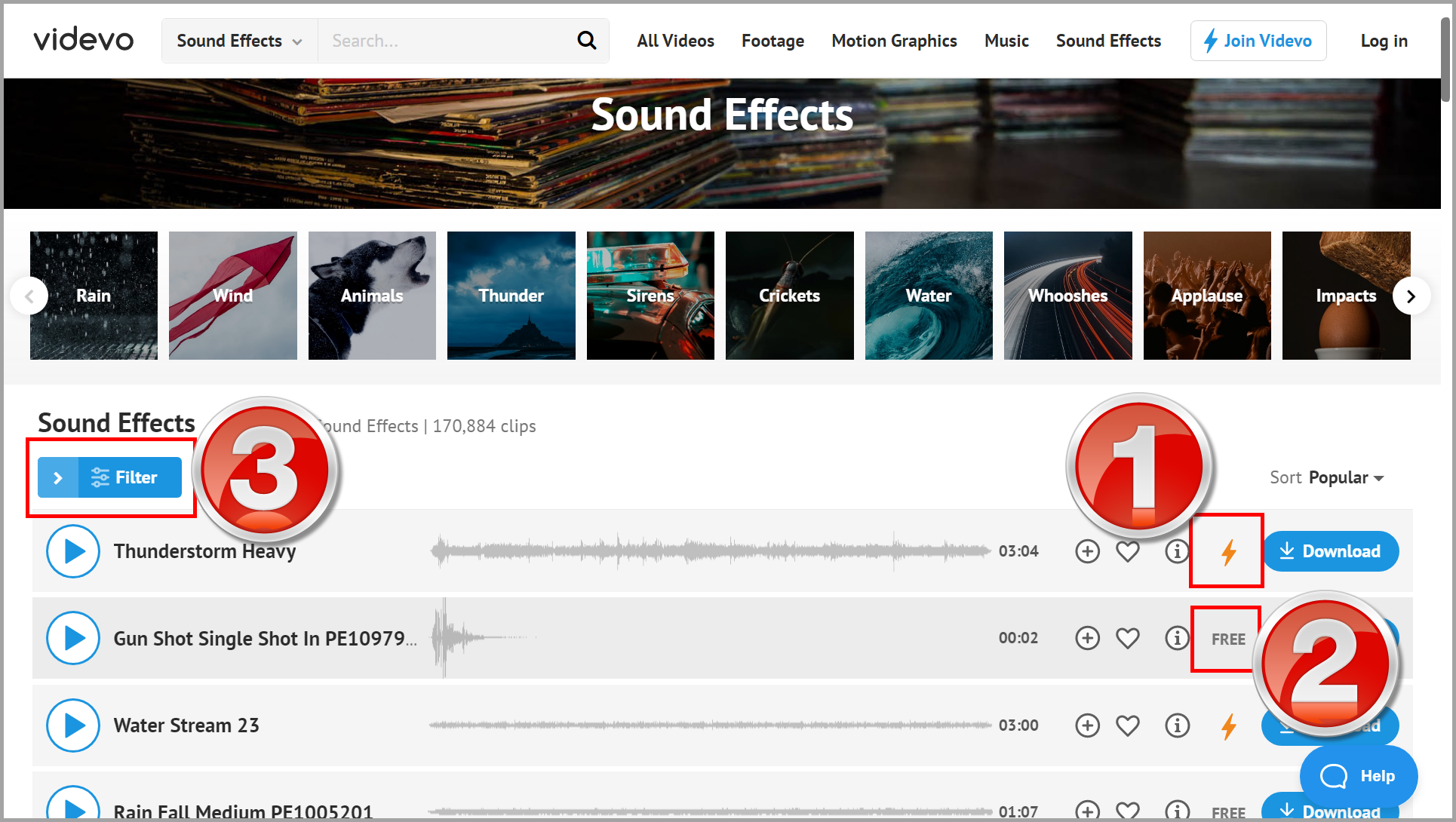Click the Log in link
The height and width of the screenshot is (822, 1456).
click(x=1384, y=41)
